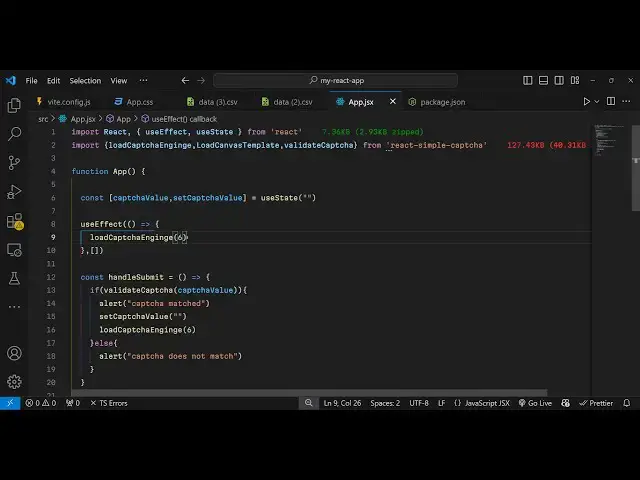Open TS Errors status item
The height and width of the screenshot is (480, 640).
click(109, 403)
